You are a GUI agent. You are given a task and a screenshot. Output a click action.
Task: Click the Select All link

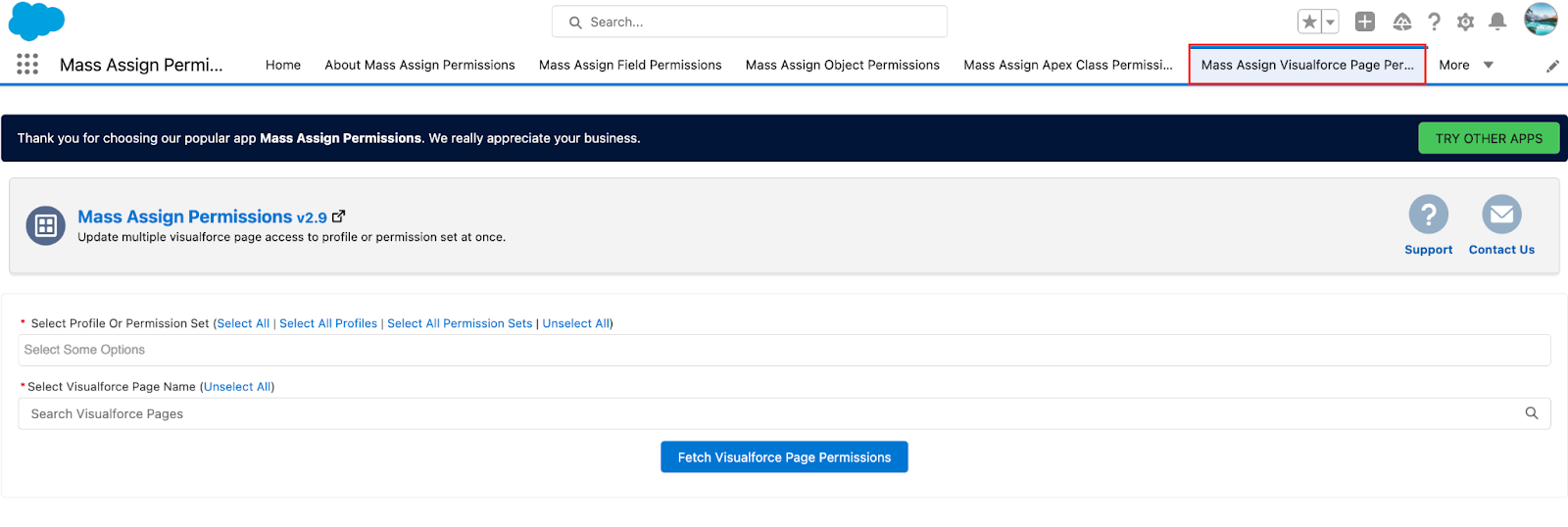click(243, 323)
